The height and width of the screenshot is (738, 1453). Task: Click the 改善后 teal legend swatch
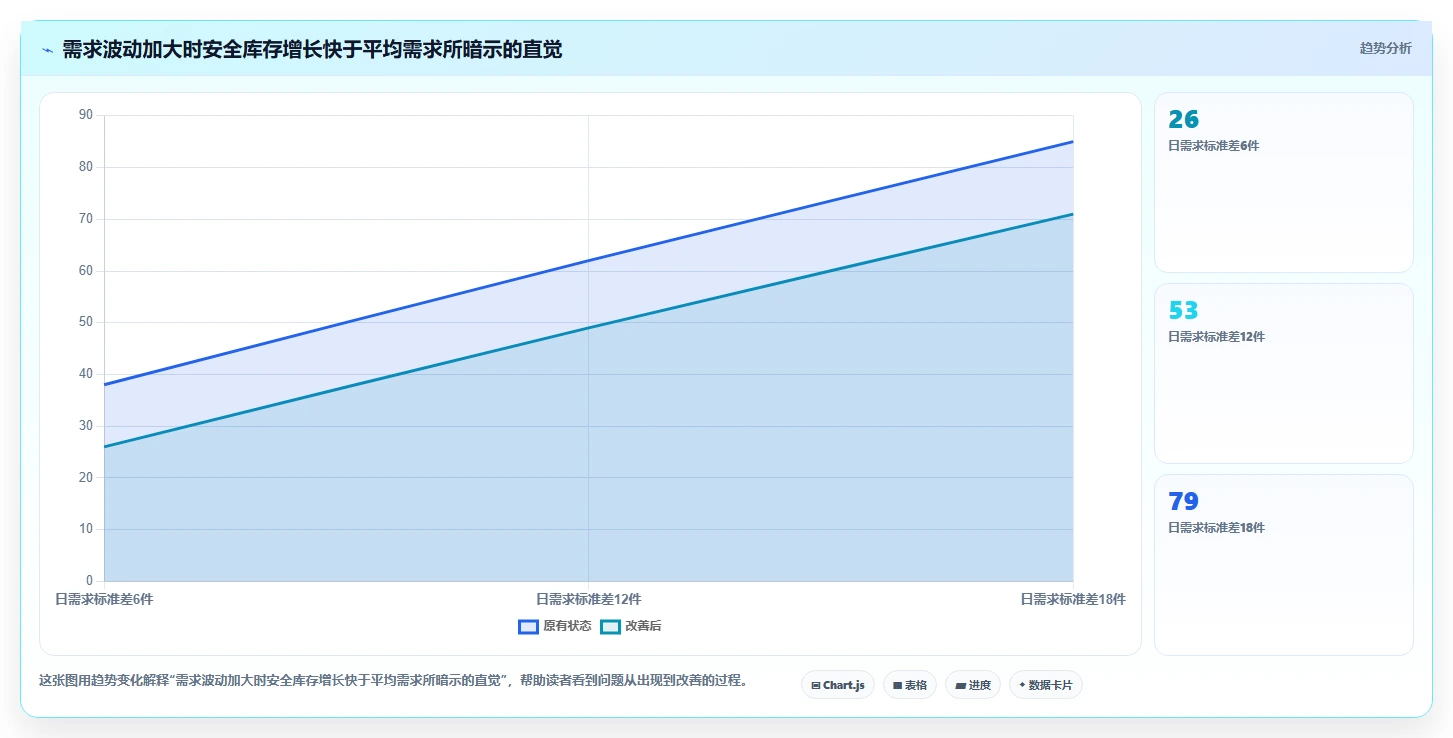pyautogui.click(x=611, y=627)
